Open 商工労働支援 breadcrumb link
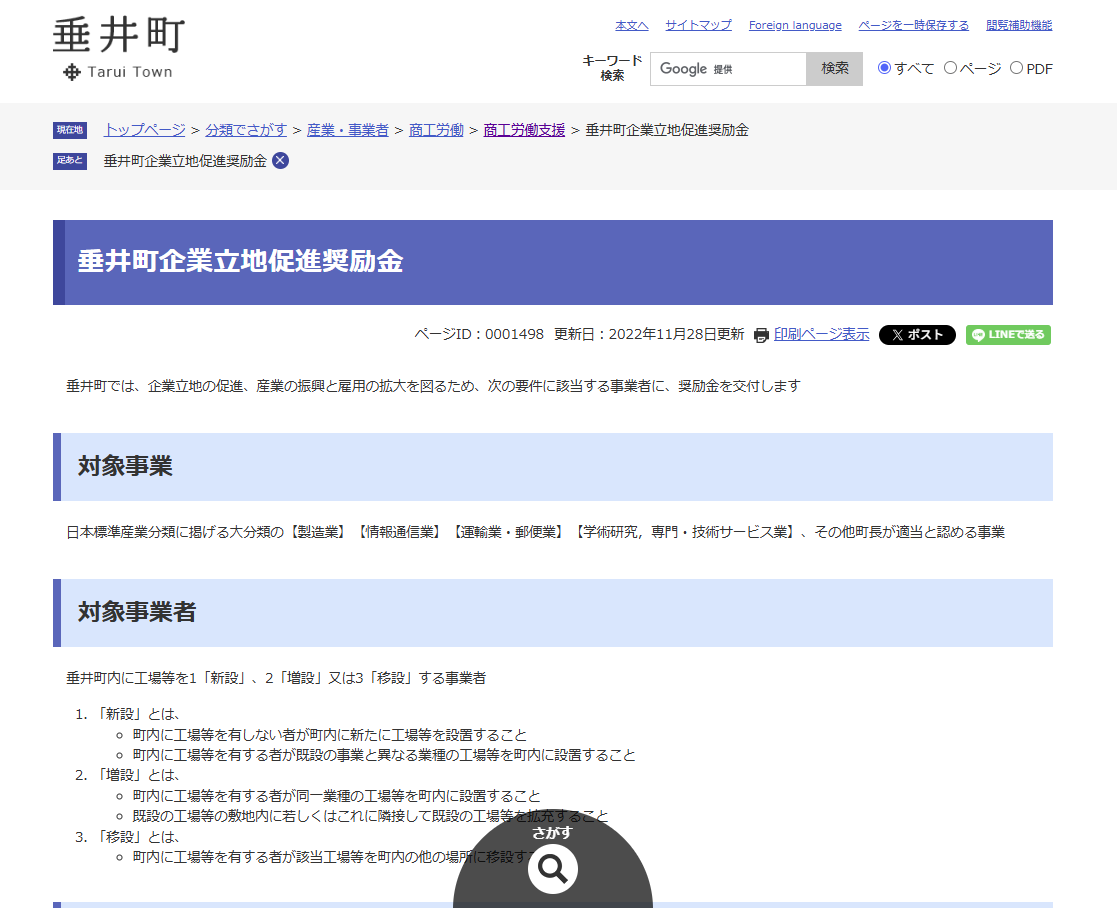The width and height of the screenshot is (1117, 908). pos(524,130)
